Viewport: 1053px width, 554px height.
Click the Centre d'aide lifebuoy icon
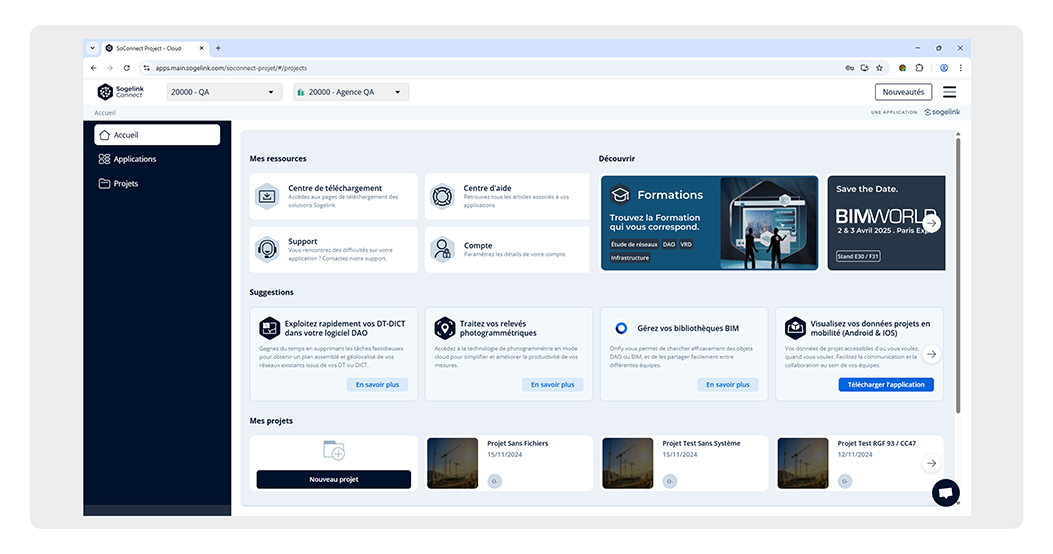[x=442, y=196]
